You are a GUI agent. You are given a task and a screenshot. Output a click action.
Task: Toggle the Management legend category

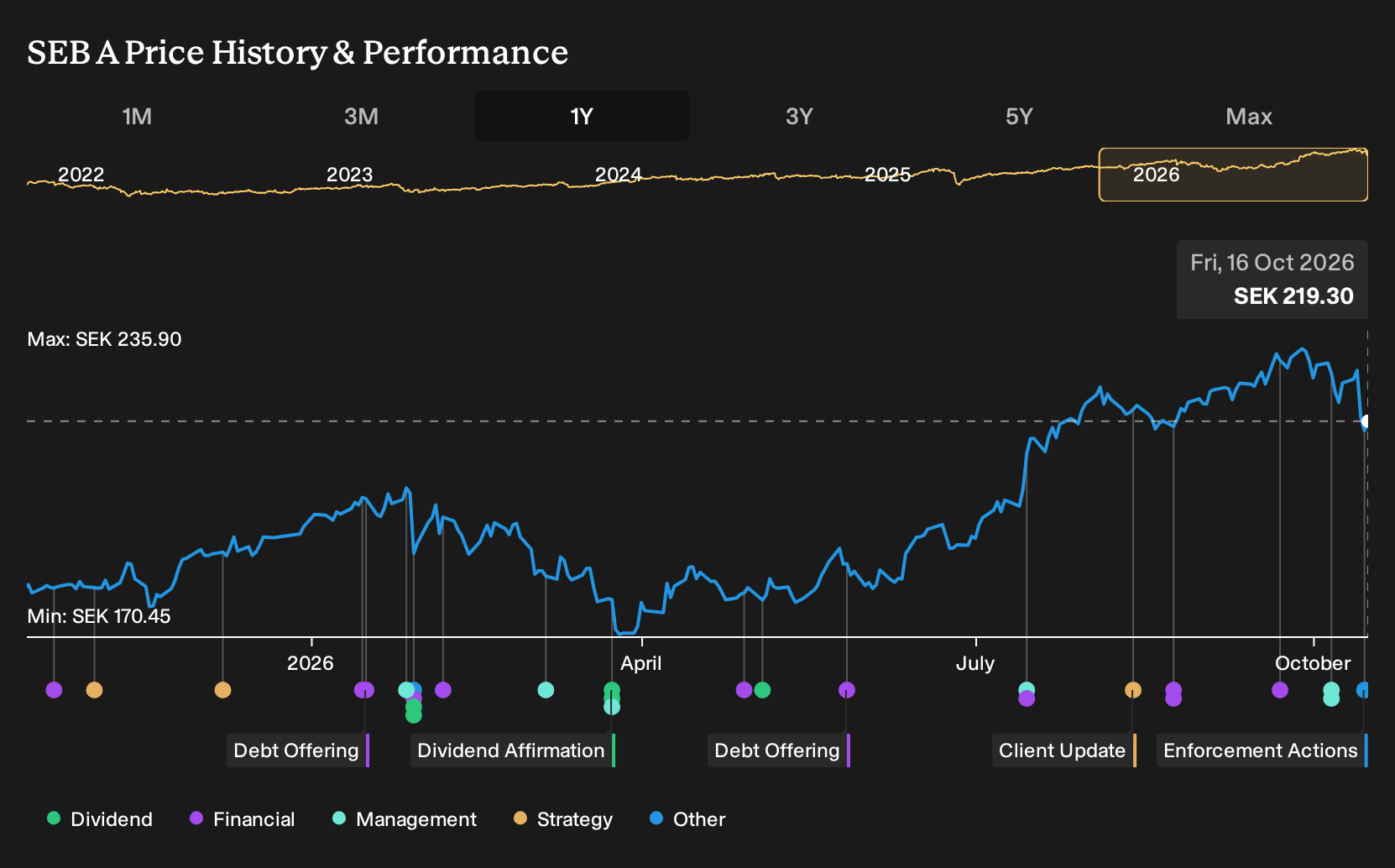click(x=405, y=819)
